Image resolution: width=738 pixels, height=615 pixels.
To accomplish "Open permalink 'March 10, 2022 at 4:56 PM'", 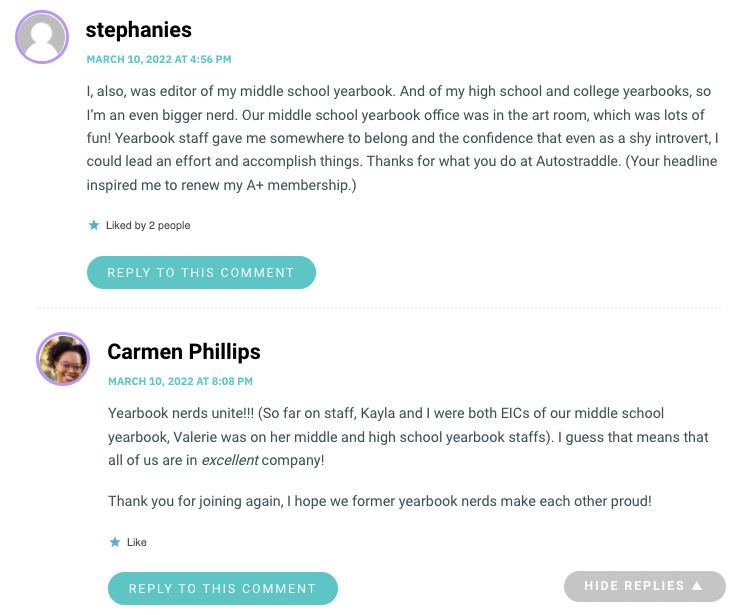I will [x=159, y=59].
